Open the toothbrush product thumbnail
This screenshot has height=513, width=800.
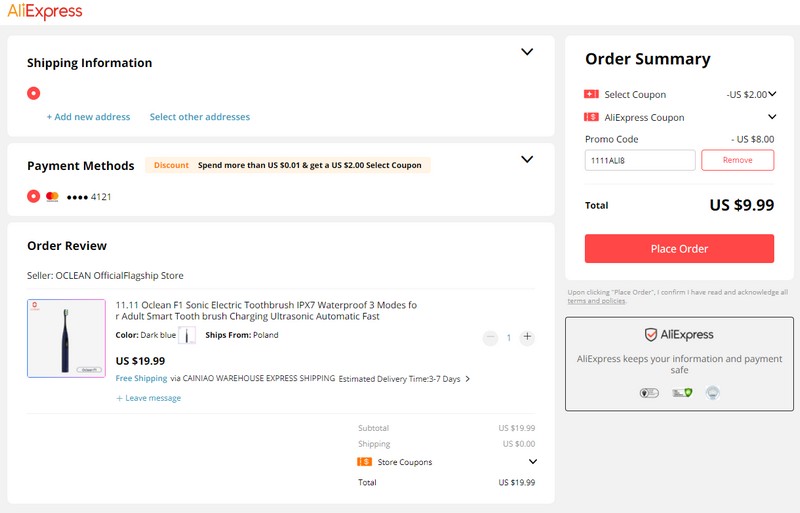click(x=66, y=338)
